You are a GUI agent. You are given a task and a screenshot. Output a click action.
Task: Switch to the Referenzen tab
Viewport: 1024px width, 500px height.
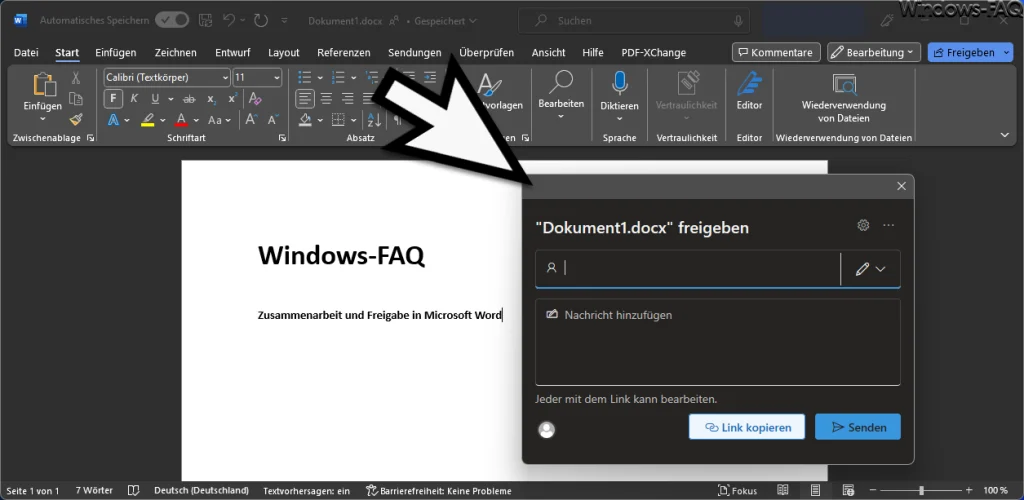click(344, 53)
